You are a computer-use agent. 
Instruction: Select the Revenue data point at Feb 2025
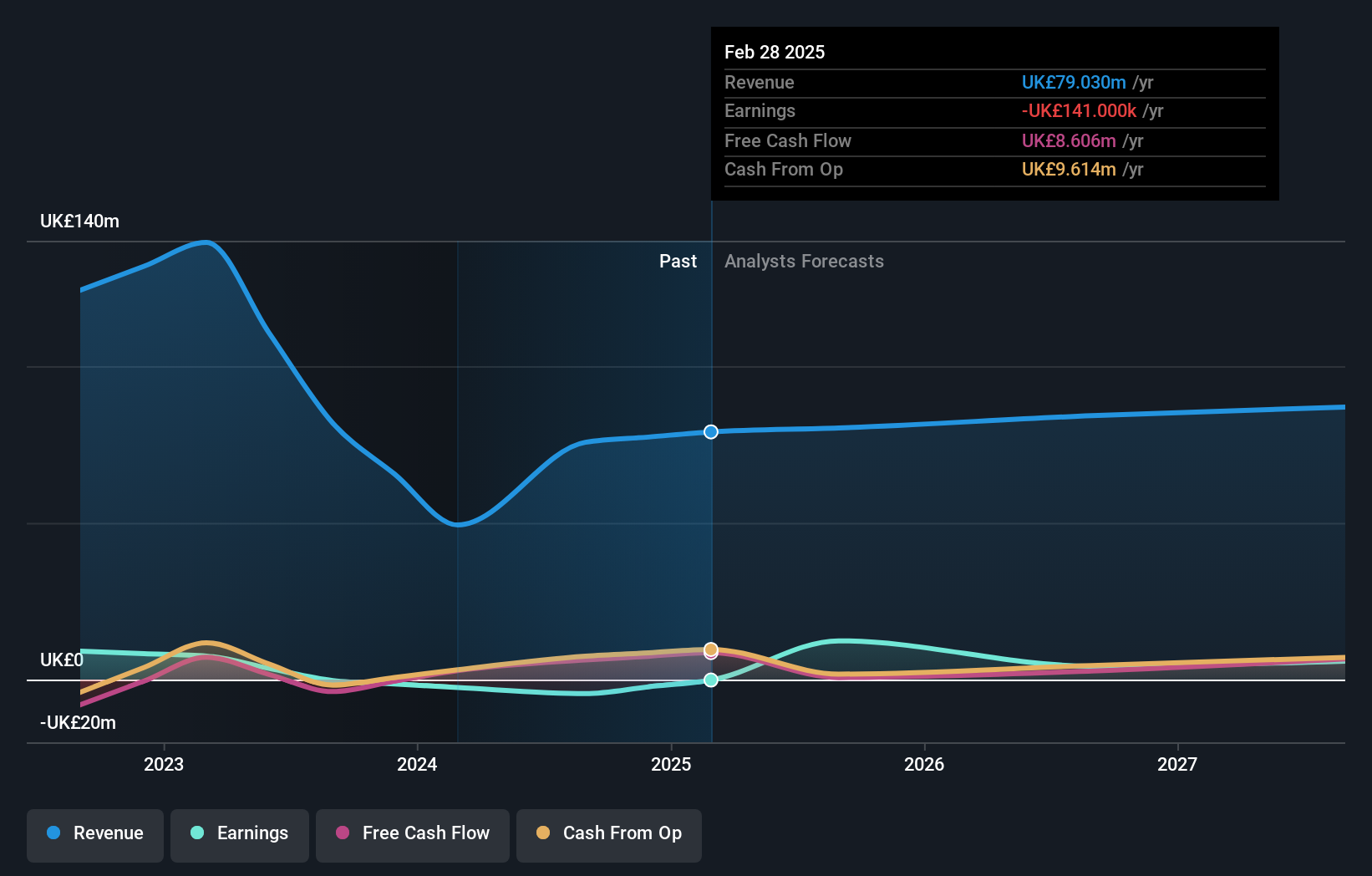click(x=711, y=432)
